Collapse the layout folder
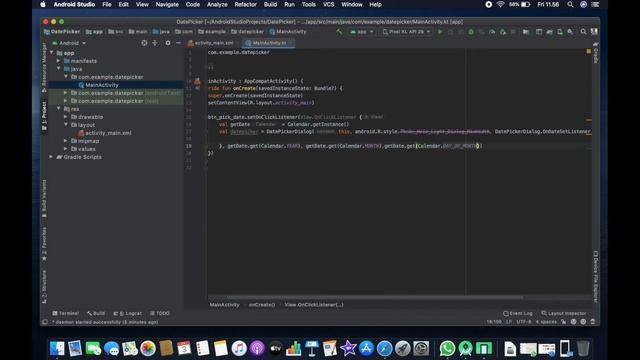The width and height of the screenshot is (640, 360). click(66, 124)
